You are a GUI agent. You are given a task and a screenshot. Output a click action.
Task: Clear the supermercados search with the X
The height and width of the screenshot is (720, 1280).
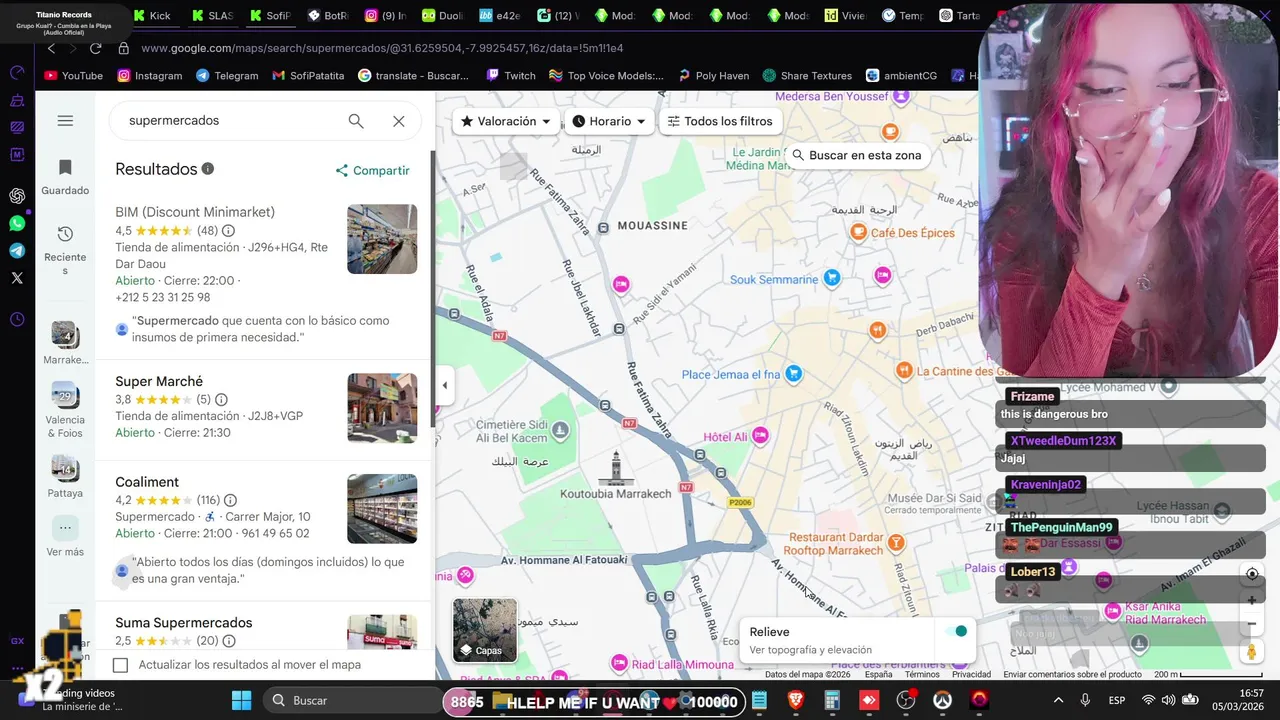point(399,121)
